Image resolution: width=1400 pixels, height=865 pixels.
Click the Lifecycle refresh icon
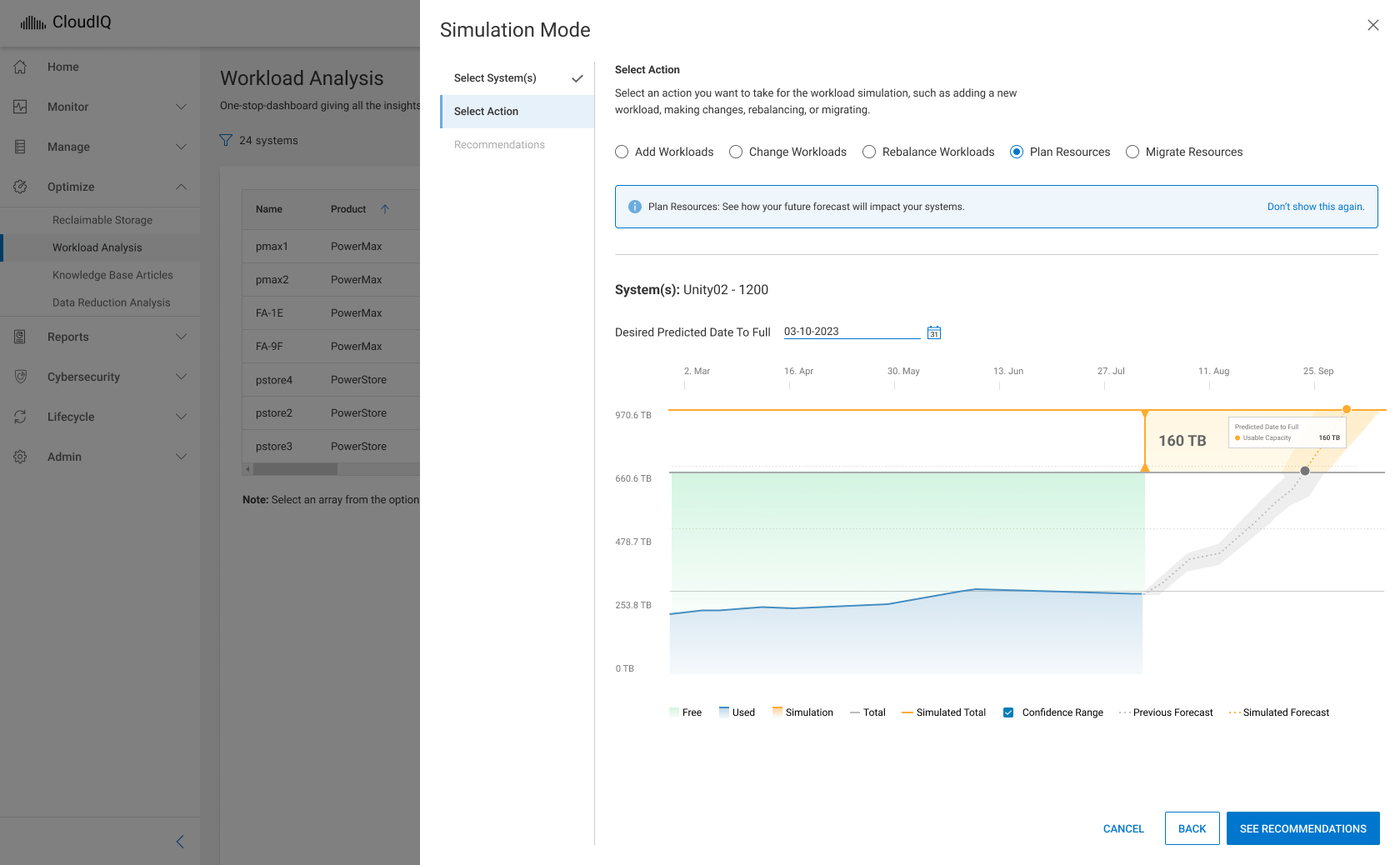tap(21, 417)
